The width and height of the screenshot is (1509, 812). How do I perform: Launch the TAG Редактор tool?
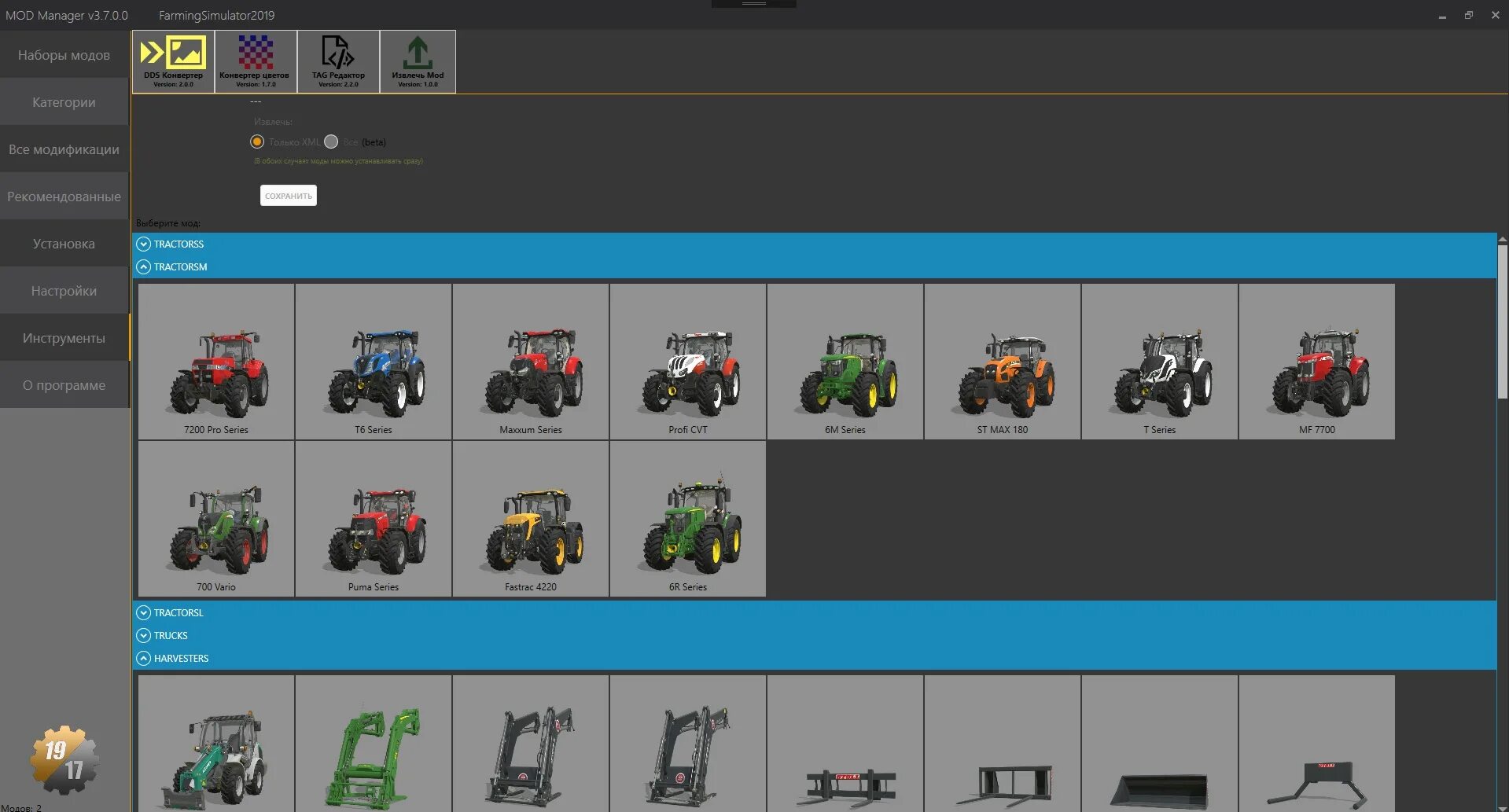338,61
